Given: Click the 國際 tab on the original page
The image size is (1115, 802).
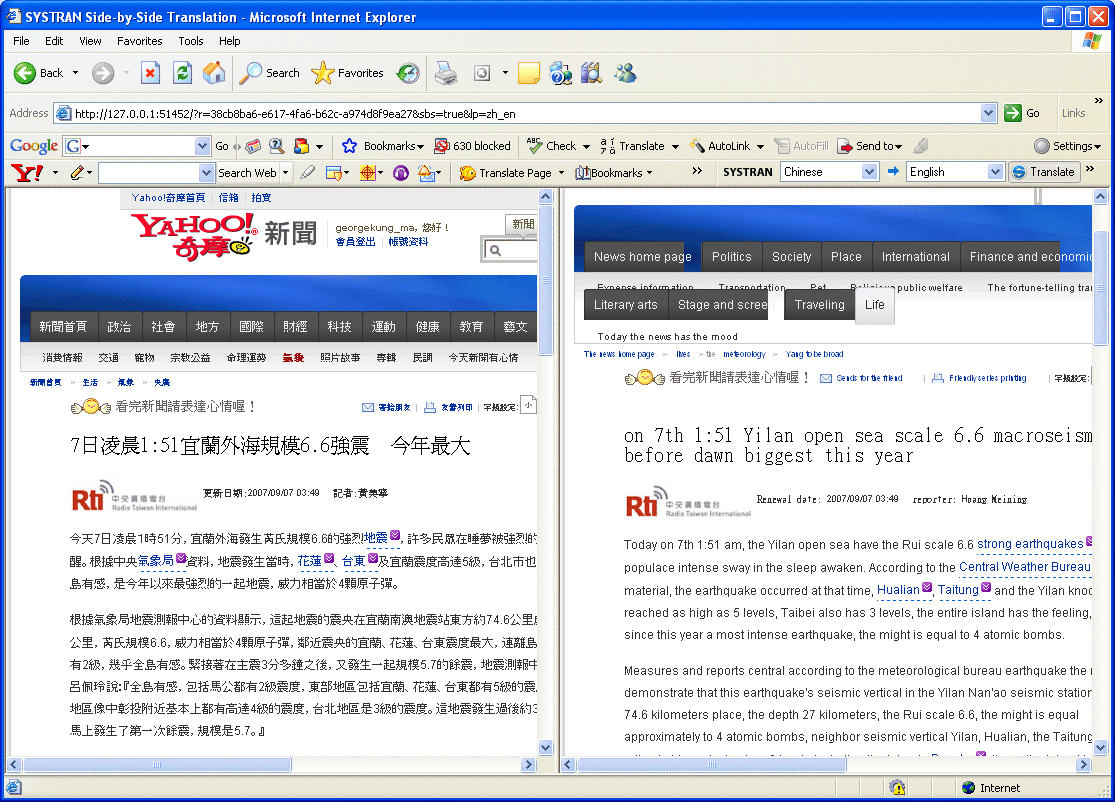Looking at the screenshot, I should point(251,326).
